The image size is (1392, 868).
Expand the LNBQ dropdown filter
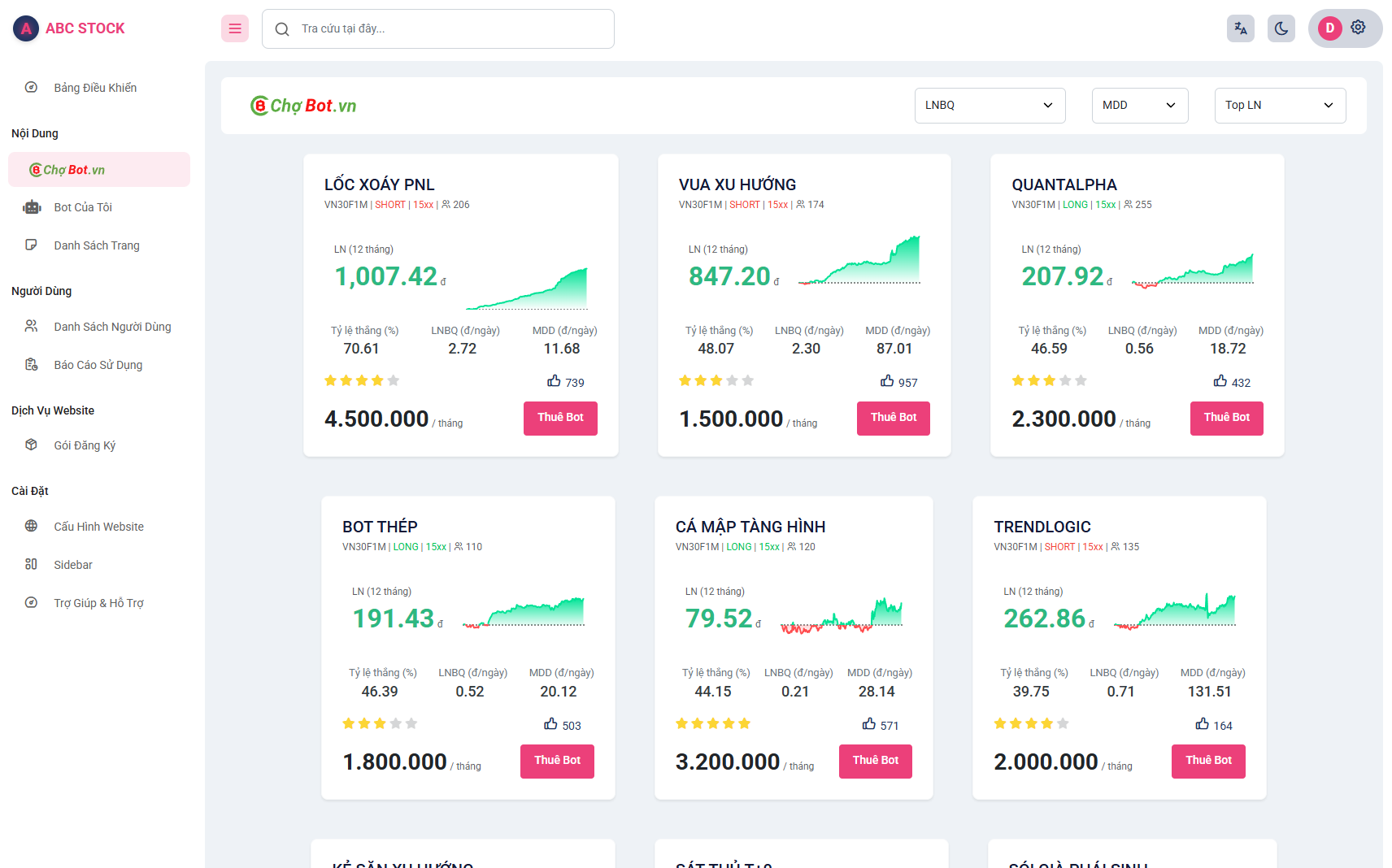pyautogui.click(x=989, y=106)
